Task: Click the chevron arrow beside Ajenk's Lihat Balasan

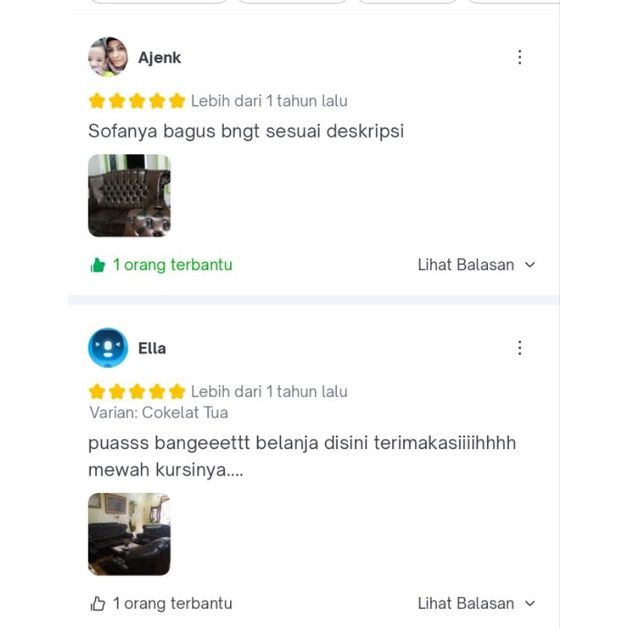Action: (530, 265)
